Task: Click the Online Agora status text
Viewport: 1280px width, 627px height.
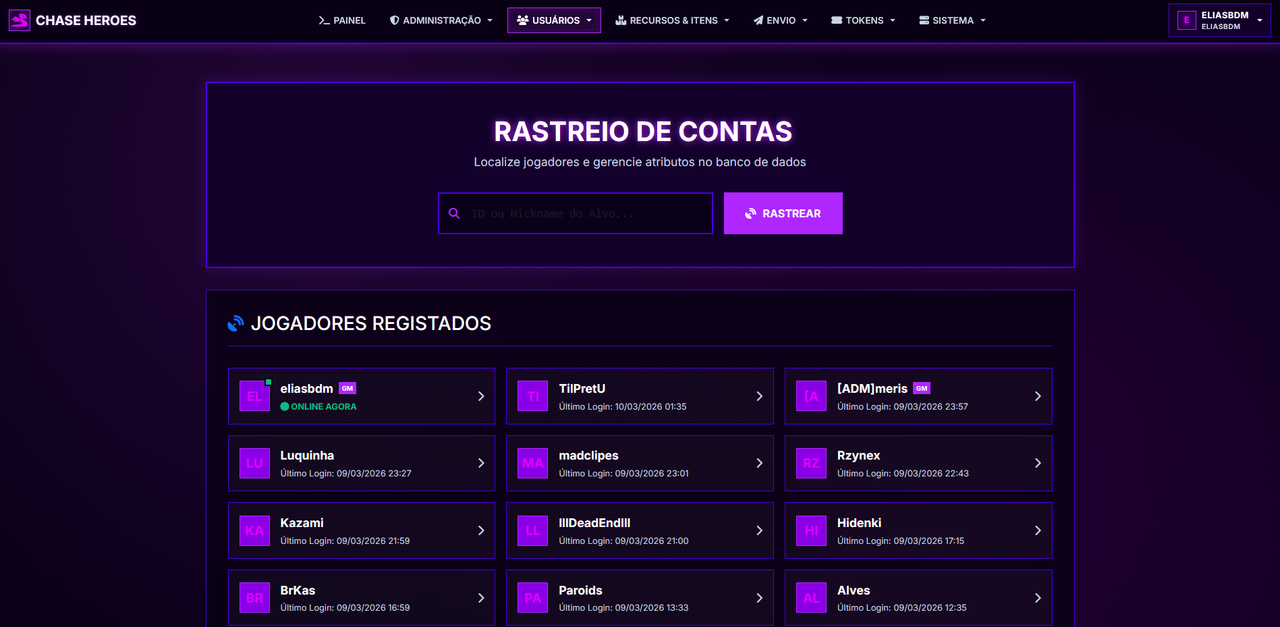Action: (324, 407)
